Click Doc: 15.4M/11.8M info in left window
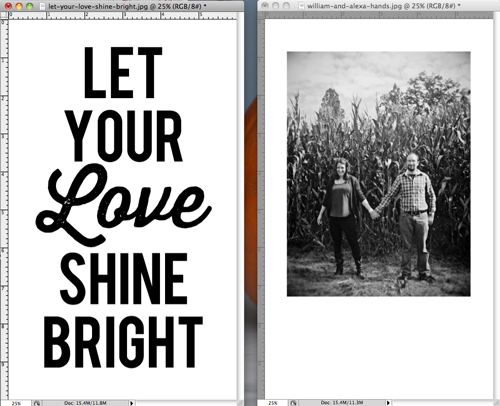The height and width of the screenshot is (406, 500). (85, 403)
